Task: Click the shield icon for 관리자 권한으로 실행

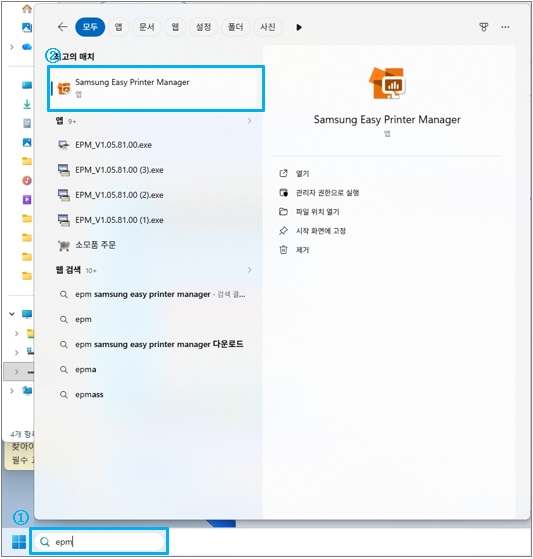Action: (283, 193)
